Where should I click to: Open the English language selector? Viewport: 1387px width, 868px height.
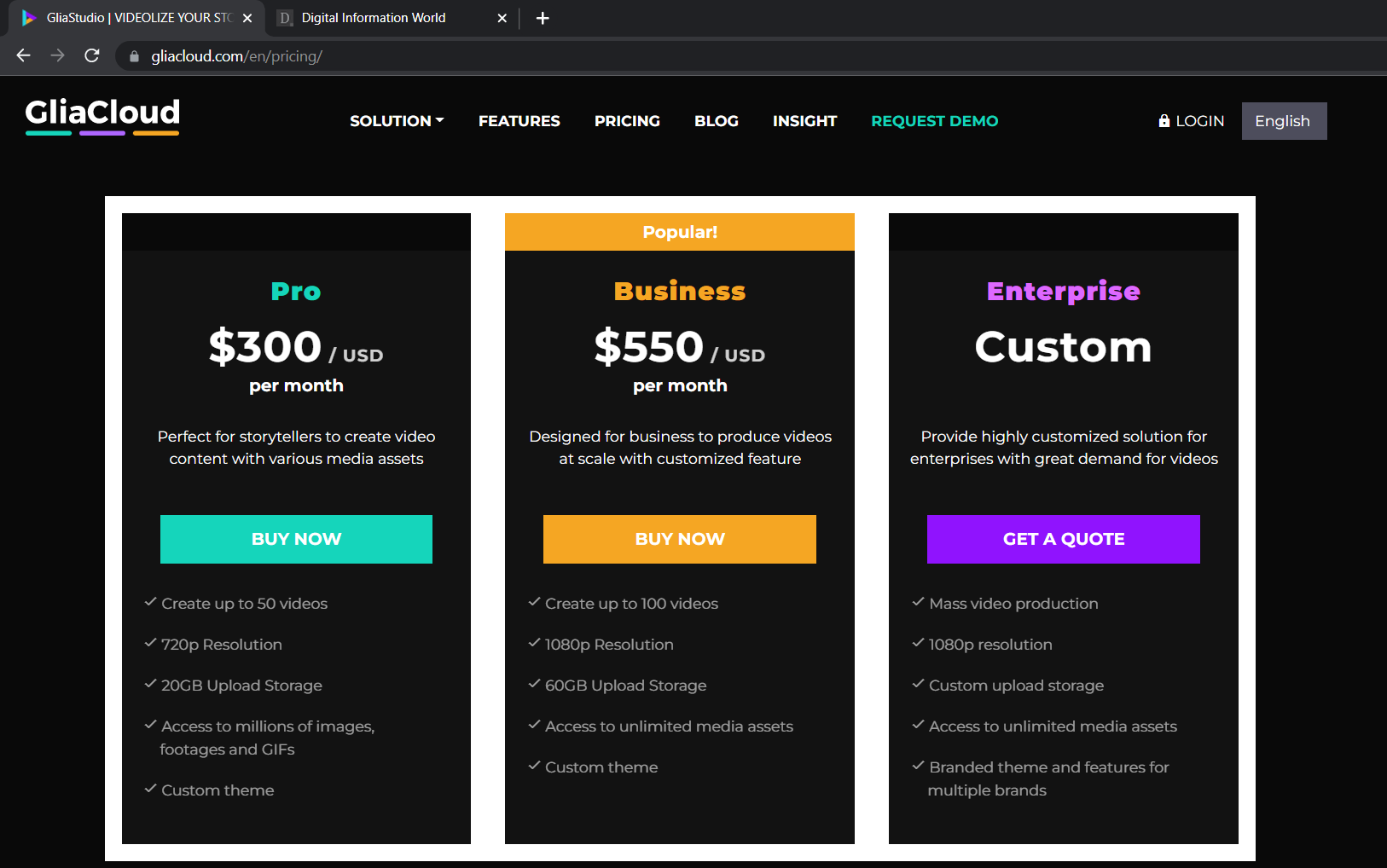[x=1284, y=121]
